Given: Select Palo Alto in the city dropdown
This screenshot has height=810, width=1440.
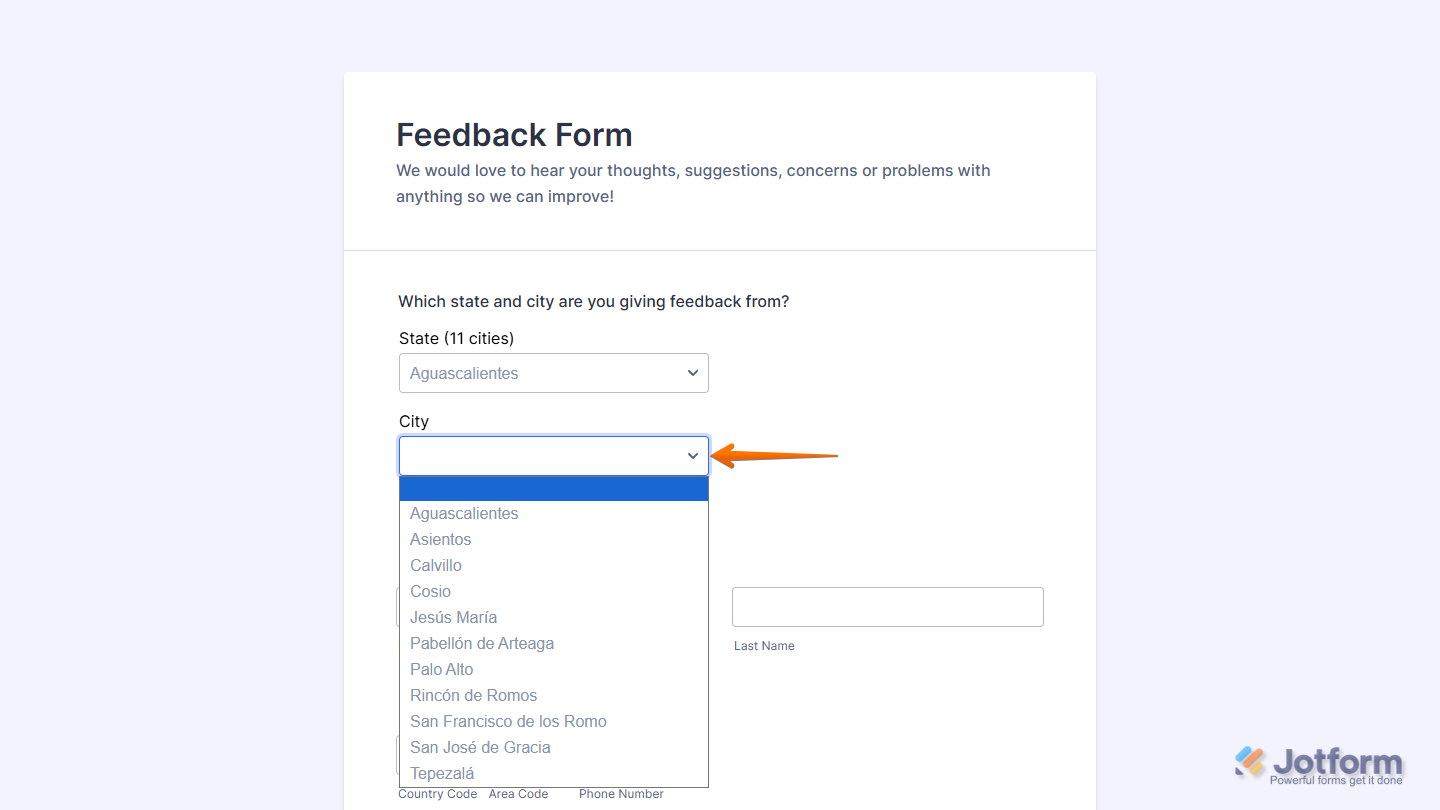Looking at the screenshot, I should [x=441, y=669].
